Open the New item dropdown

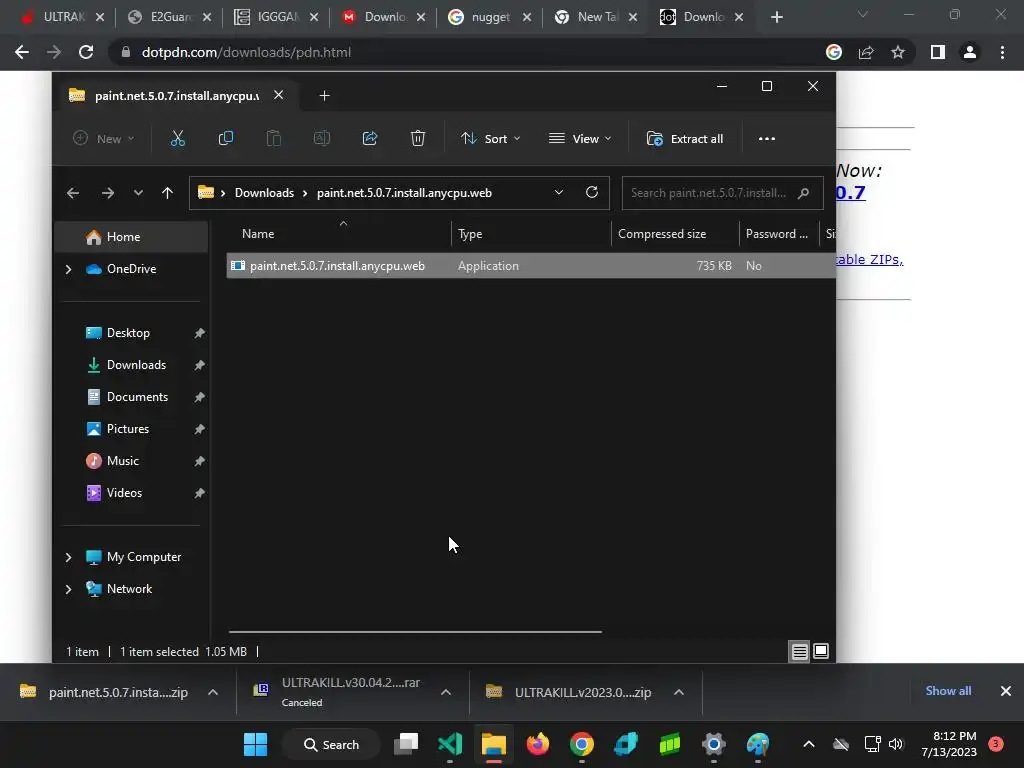coord(103,138)
